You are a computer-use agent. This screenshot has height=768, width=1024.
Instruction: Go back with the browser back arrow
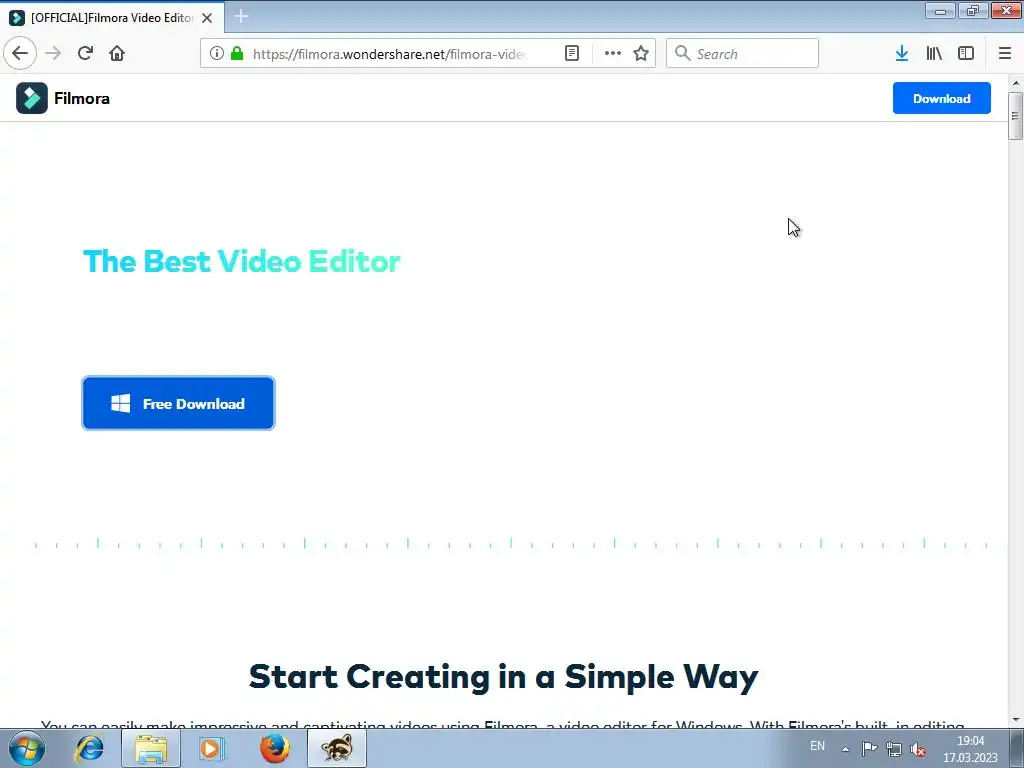pyautogui.click(x=20, y=53)
